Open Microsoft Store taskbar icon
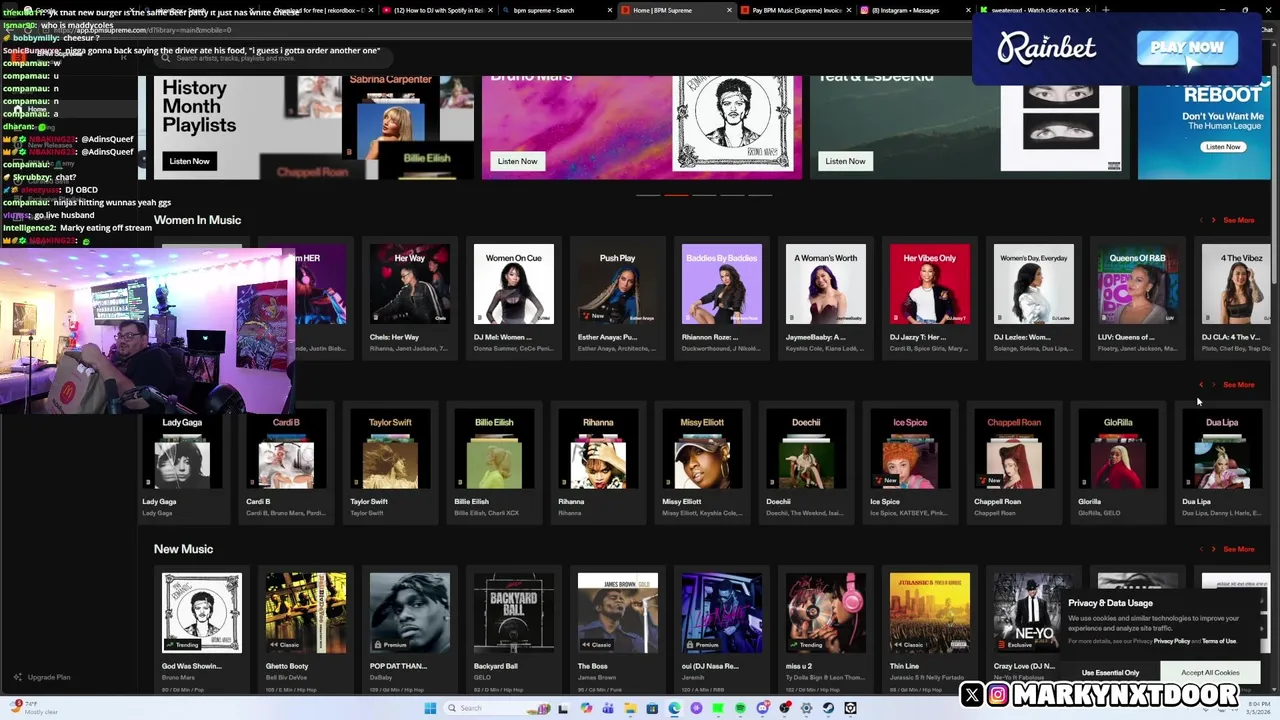Image resolution: width=1280 pixels, height=720 pixels. [x=652, y=708]
